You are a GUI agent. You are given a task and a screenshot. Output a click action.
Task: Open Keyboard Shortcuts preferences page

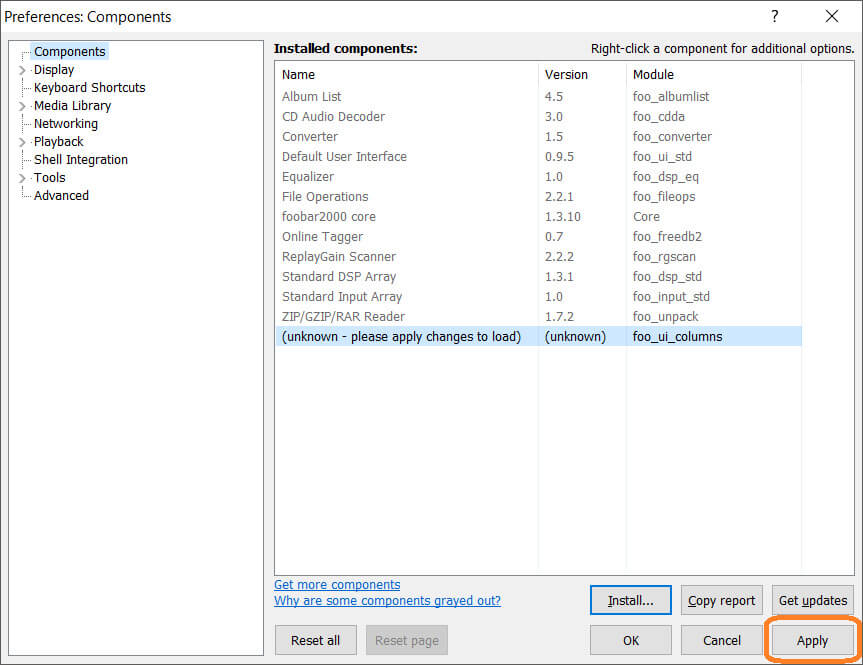click(x=90, y=88)
